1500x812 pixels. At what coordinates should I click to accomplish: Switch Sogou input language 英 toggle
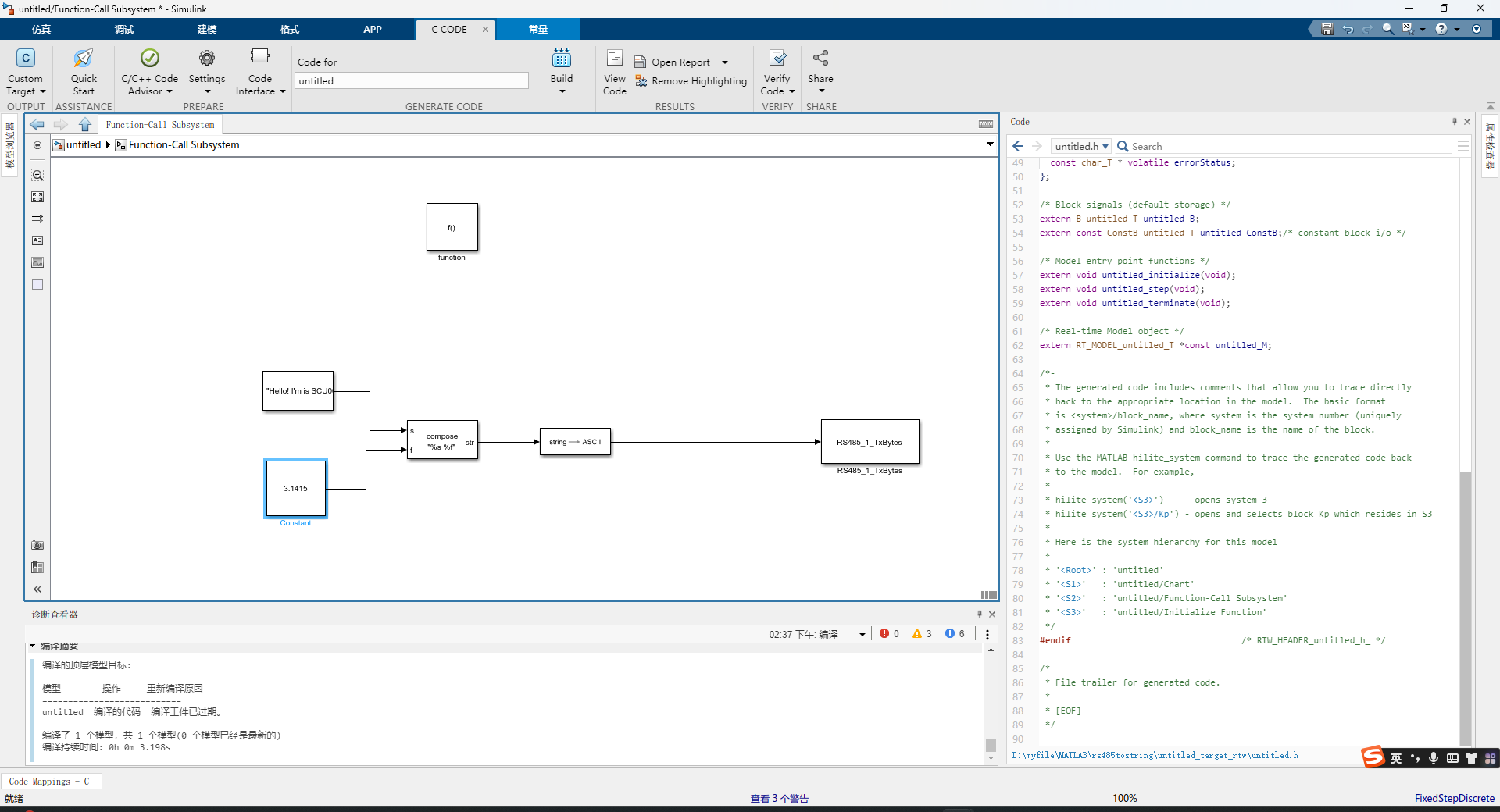[x=1396, y=758]
